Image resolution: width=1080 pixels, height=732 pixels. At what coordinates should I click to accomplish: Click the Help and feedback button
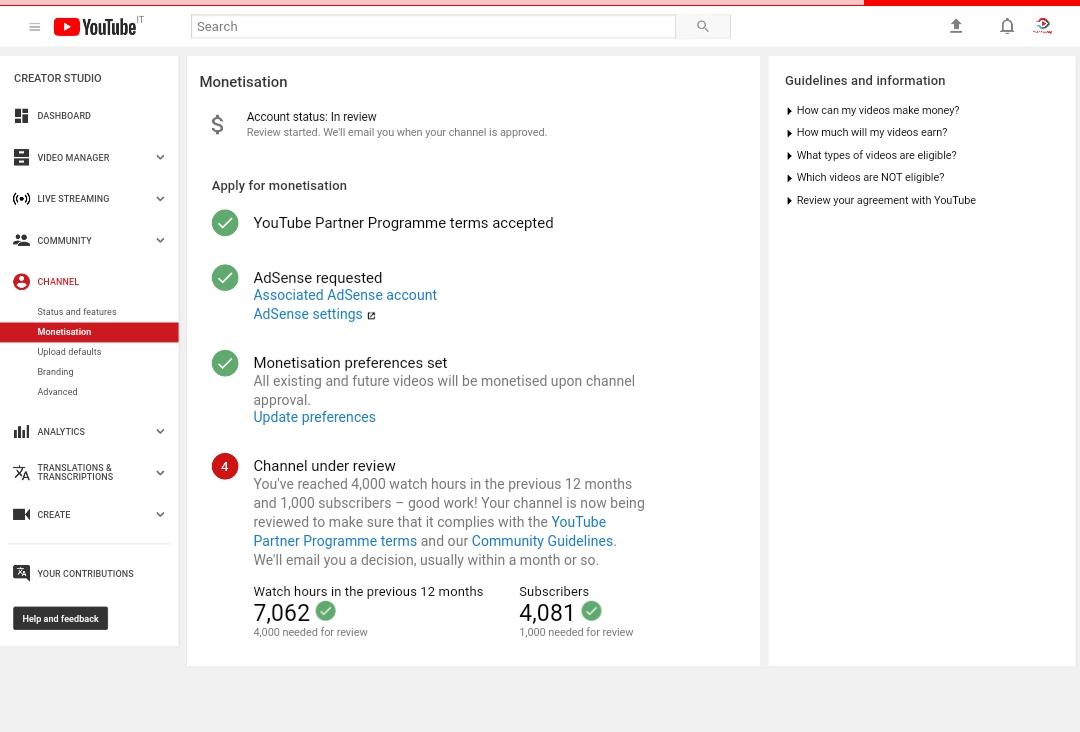(61, 618)
